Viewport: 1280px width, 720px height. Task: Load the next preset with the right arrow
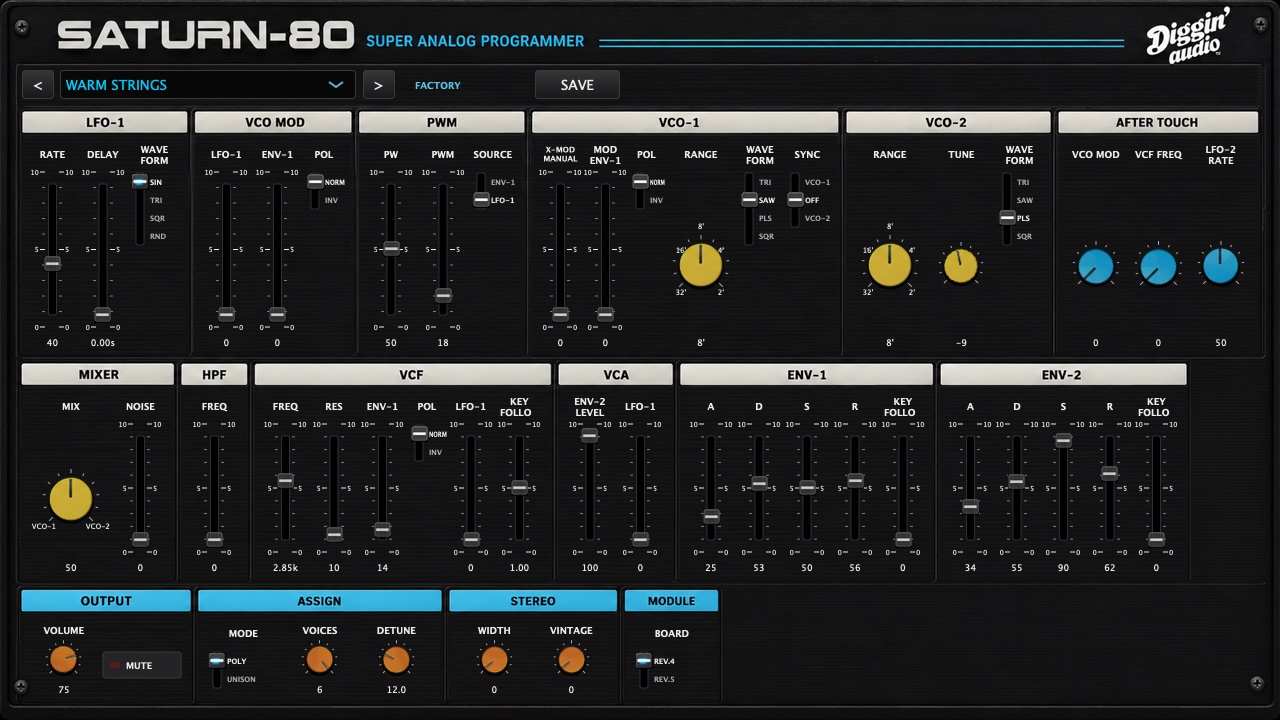tap(378, 85)
